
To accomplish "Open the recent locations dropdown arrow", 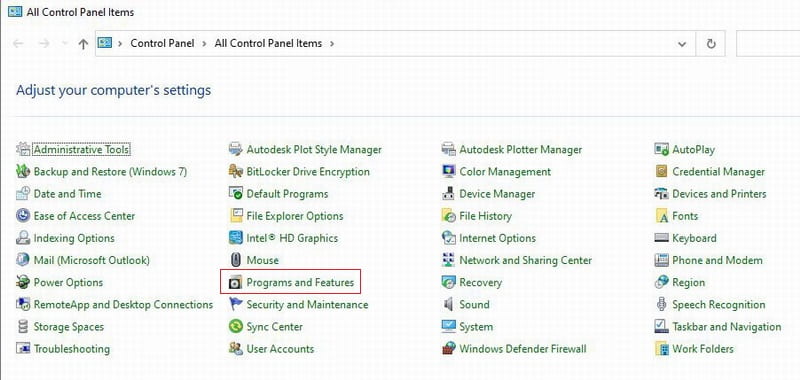I will (64, 44).
